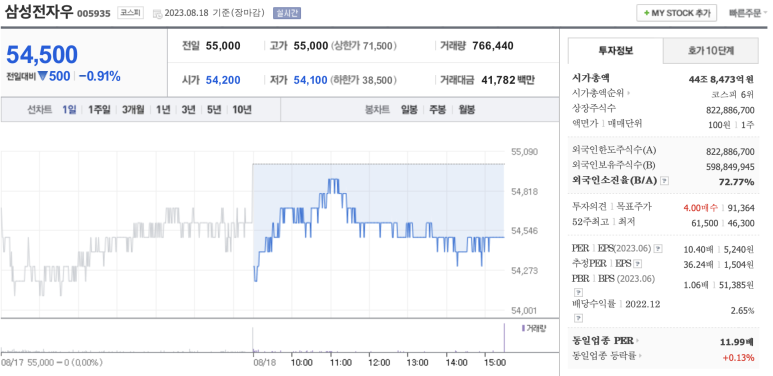This screenshot has width=773, height=376.
Task: Click 거래대금 value 41,782 백만
Action: 508,80
